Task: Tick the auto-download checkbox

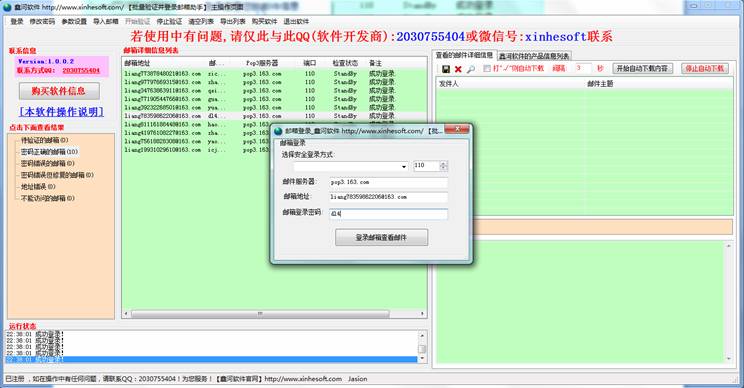Action: [x=486, y=69]
